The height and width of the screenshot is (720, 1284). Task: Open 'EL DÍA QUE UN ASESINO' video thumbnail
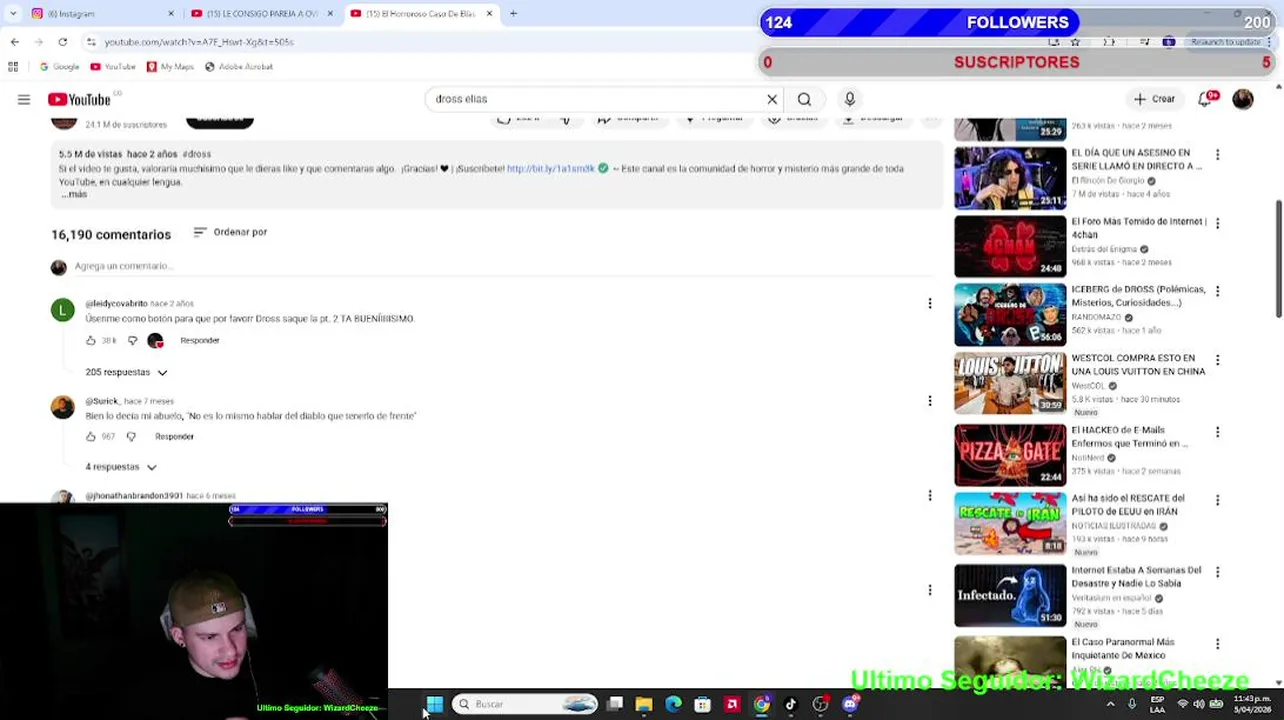[1010, 177]
